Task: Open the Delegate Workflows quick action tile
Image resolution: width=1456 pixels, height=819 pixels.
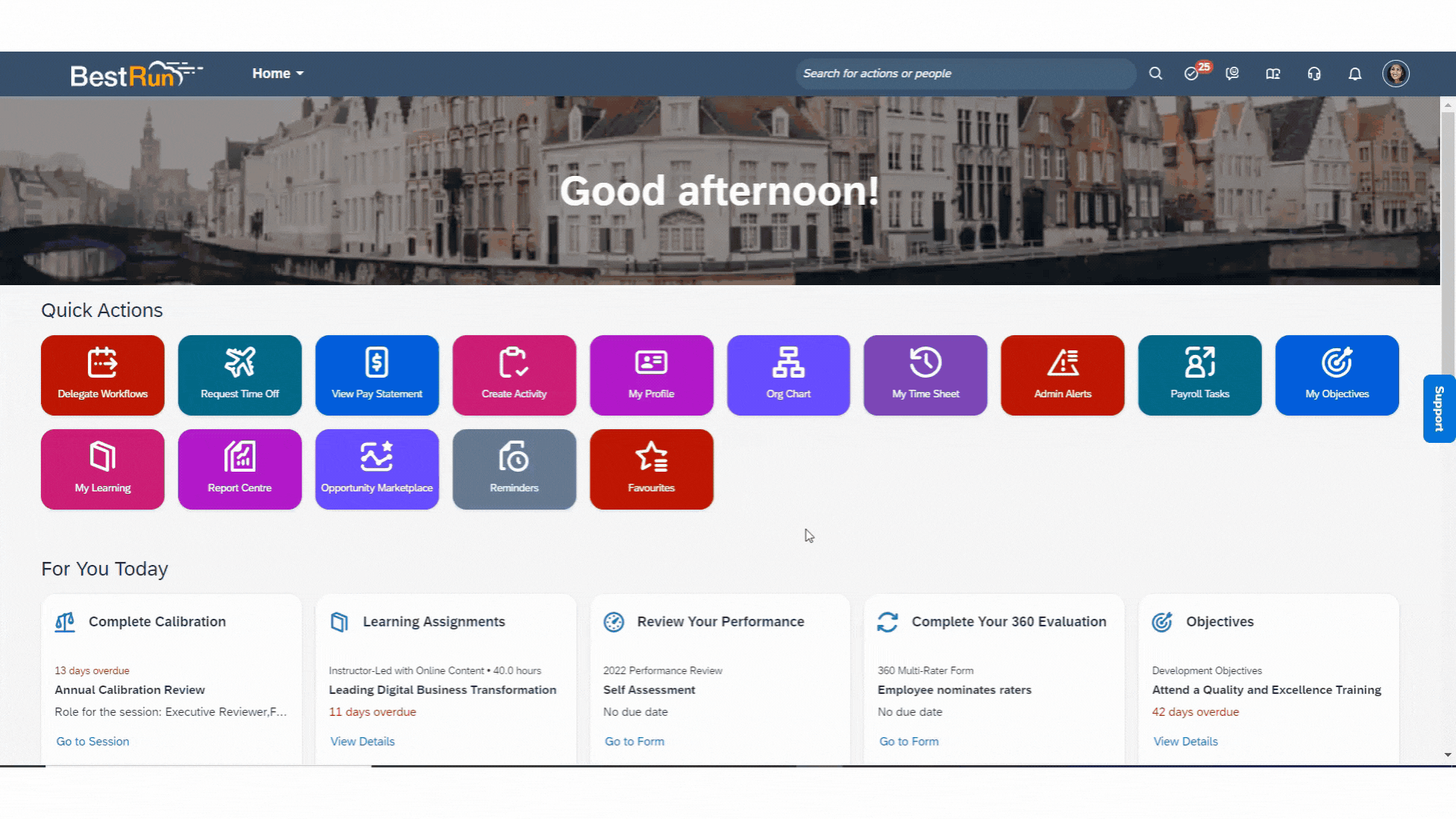Action: tap(102, 375)
